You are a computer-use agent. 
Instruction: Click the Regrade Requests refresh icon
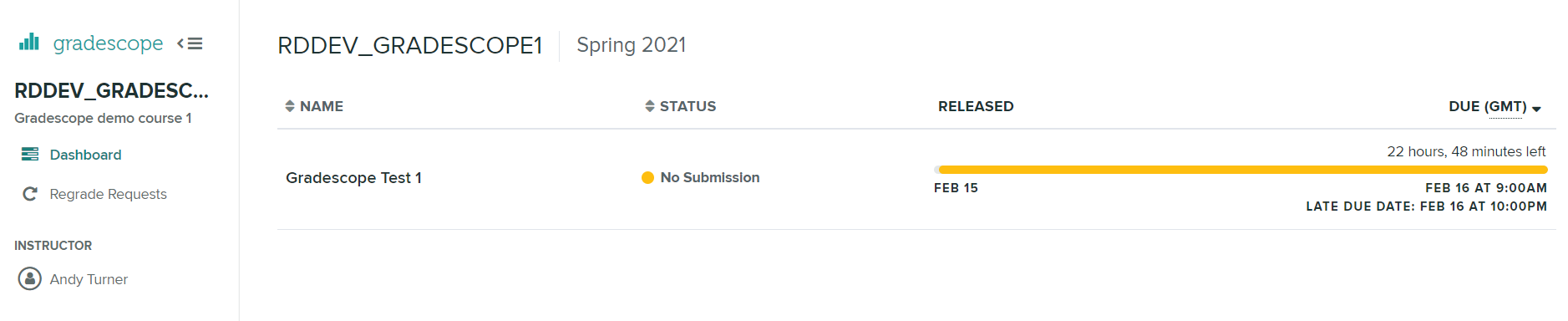pyautogui.click(x=30, y=194)
